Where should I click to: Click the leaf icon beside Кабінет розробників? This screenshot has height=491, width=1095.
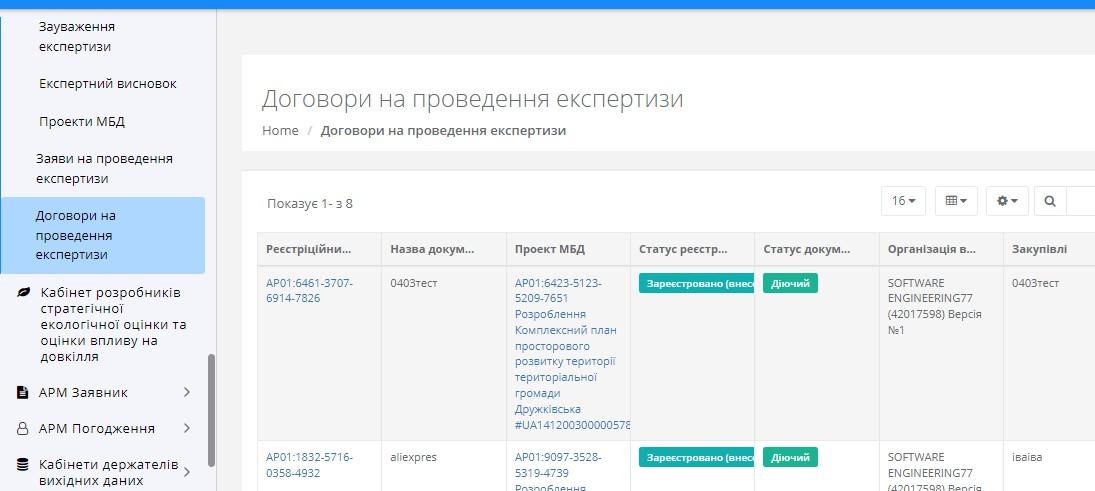coord(24,292)
